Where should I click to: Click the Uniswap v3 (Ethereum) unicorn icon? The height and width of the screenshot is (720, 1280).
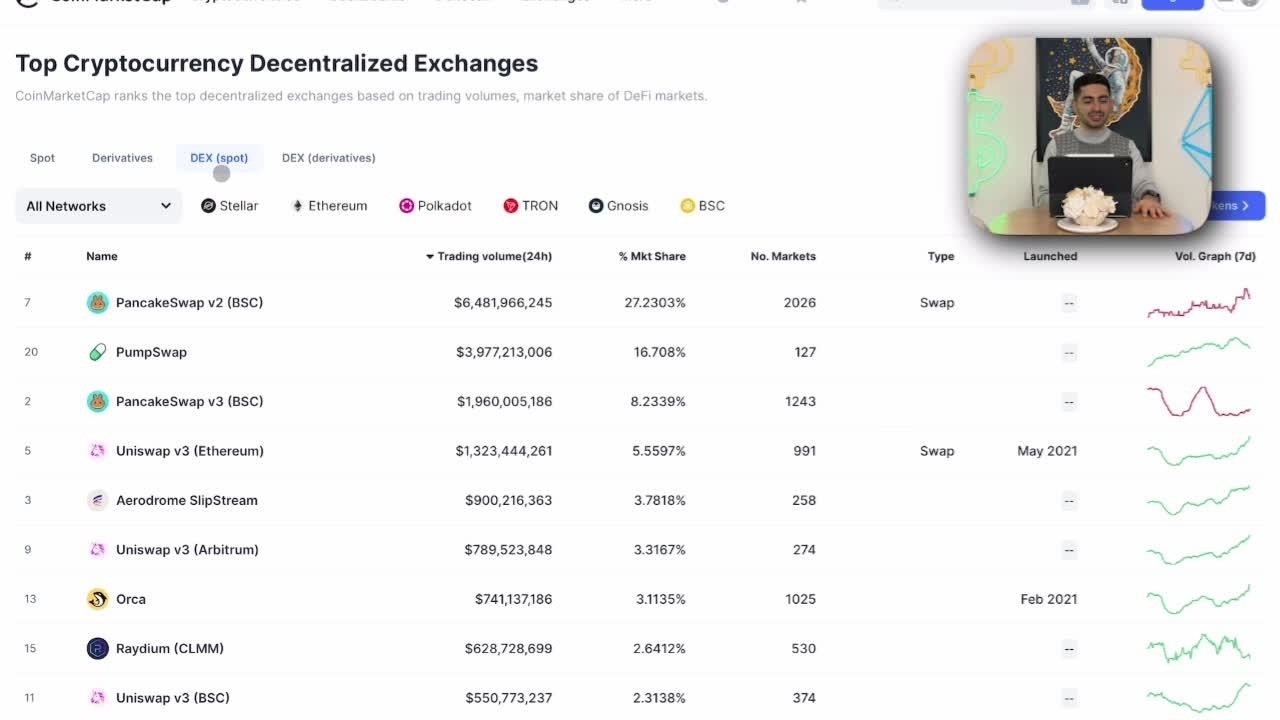97,451
